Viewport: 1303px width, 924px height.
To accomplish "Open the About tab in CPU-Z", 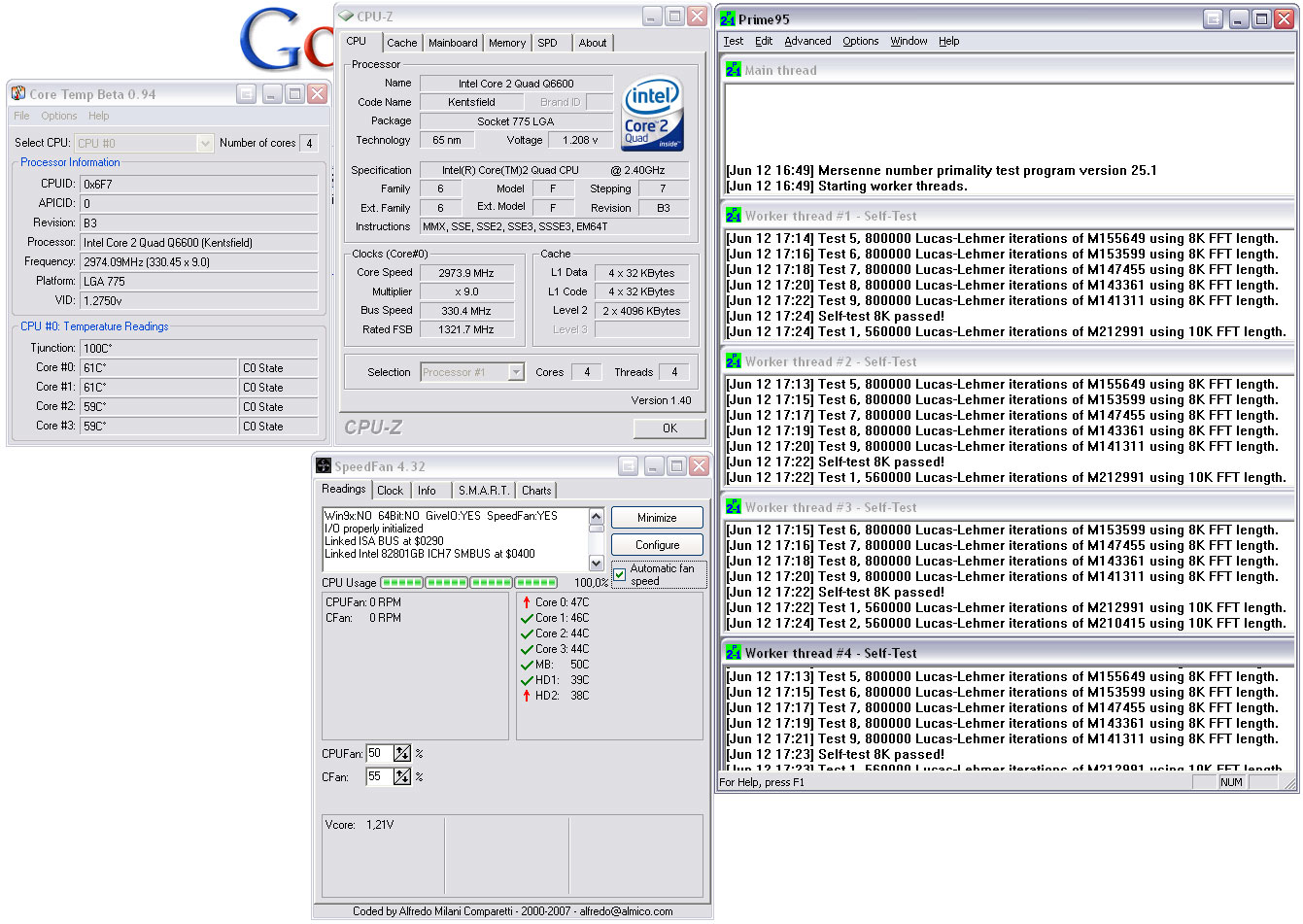I will click(593, 43).
